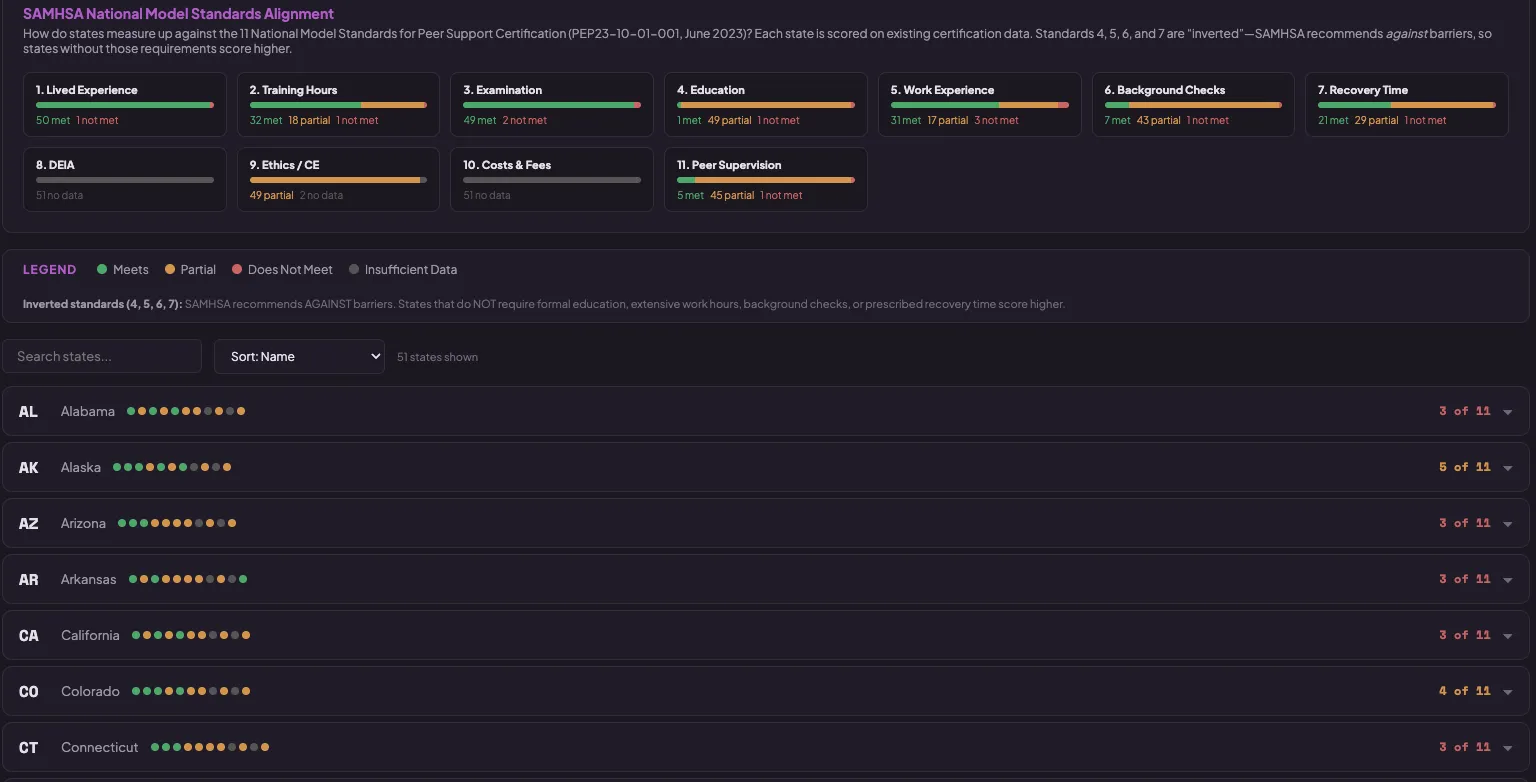
Task: Click the AZ state abbreviation
Action: [28, 523]
